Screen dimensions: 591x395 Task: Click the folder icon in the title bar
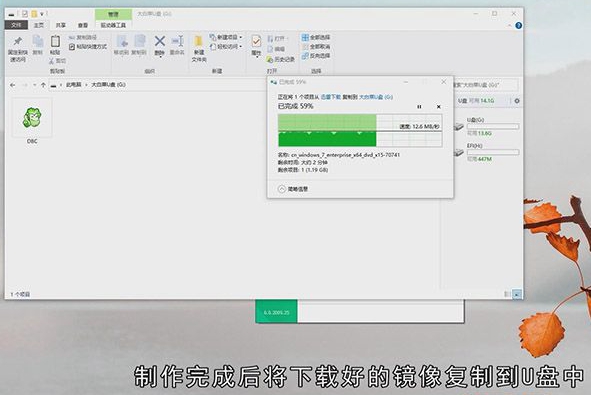34,14
